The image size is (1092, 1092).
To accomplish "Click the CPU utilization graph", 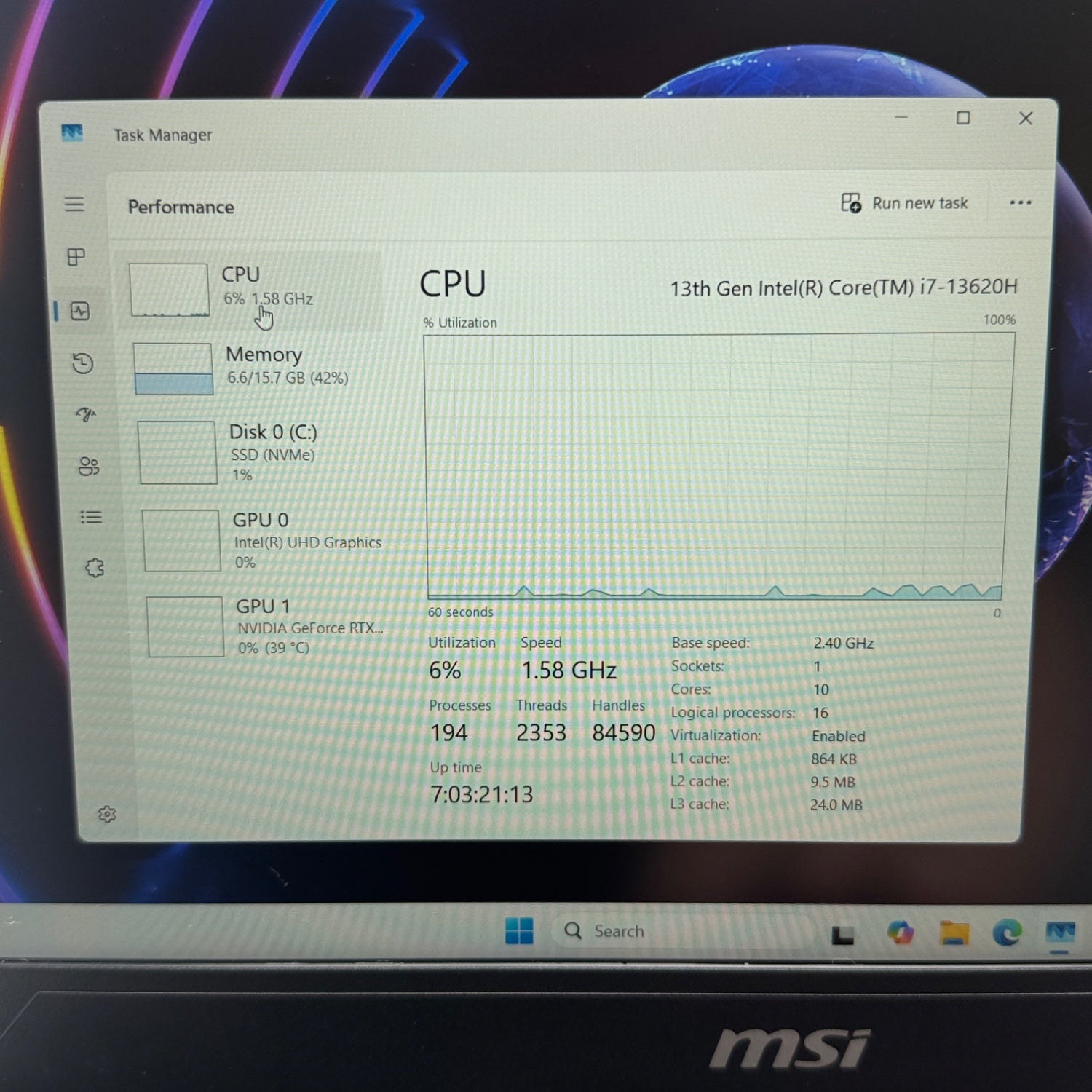I will 718,466.
